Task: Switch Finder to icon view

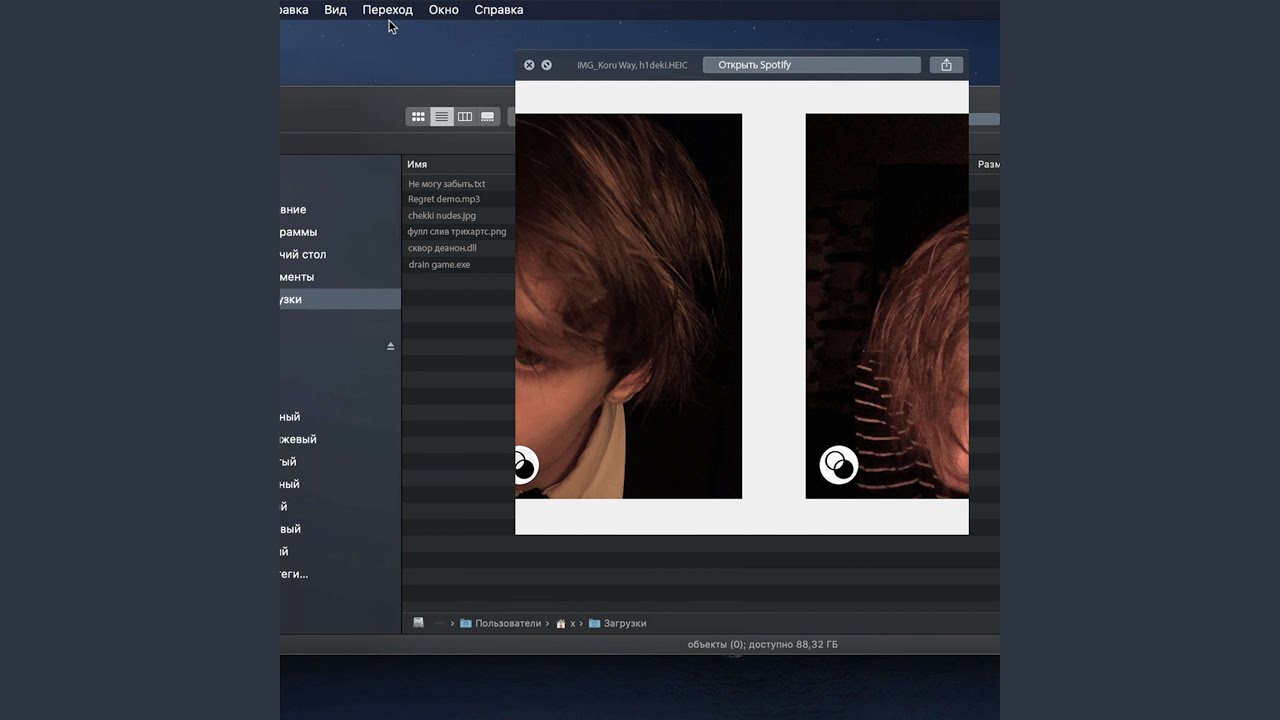Action: click(418, 117)
